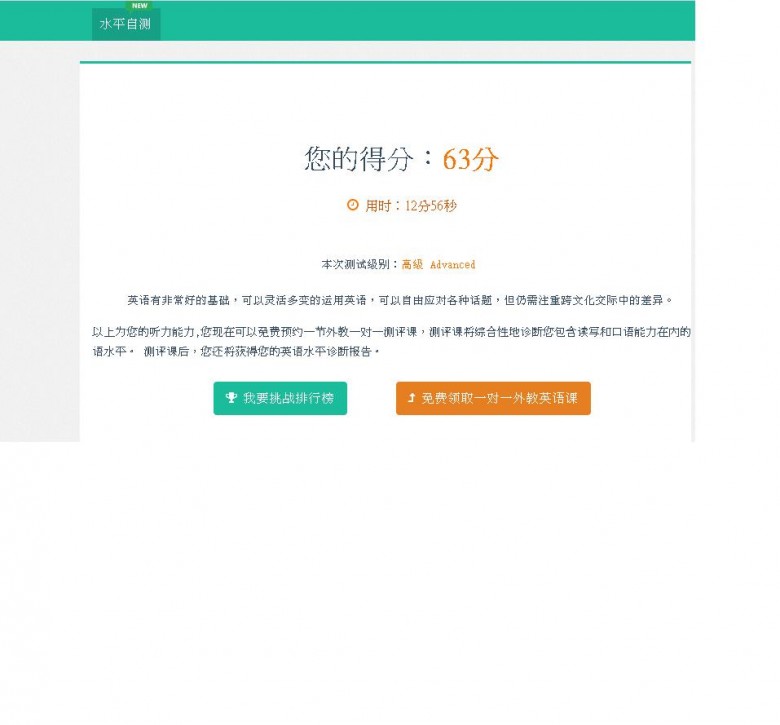Open the 水平自测 tab
The image size is (780, 725).
click(126, 24)
